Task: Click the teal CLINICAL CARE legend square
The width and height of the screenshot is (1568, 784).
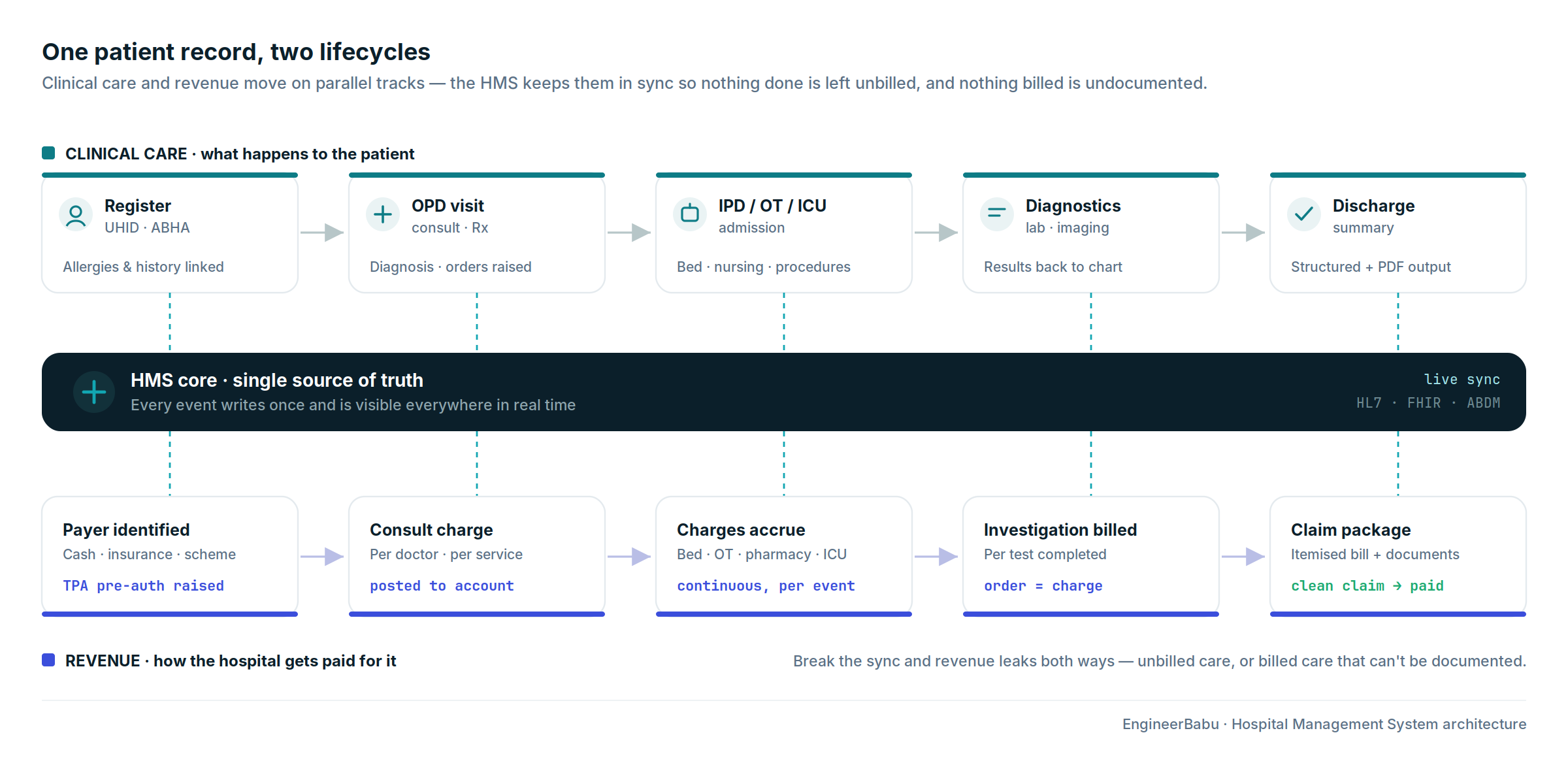Action: (x=48, y=153)
